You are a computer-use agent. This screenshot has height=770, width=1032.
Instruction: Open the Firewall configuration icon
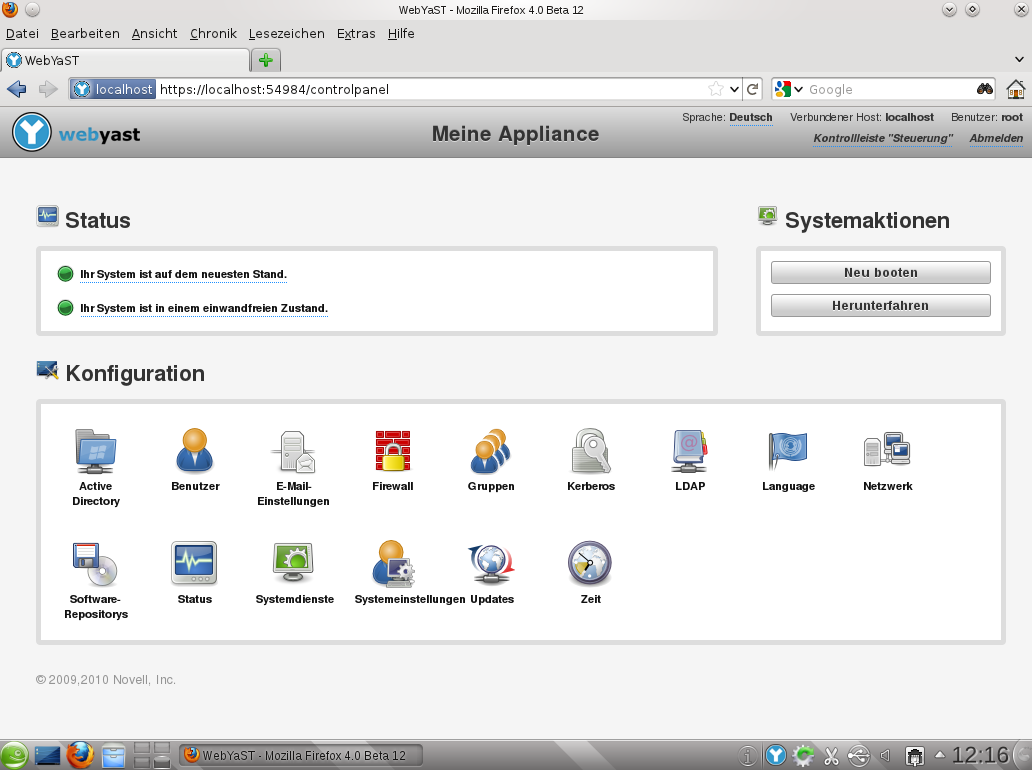pos(393,452)
